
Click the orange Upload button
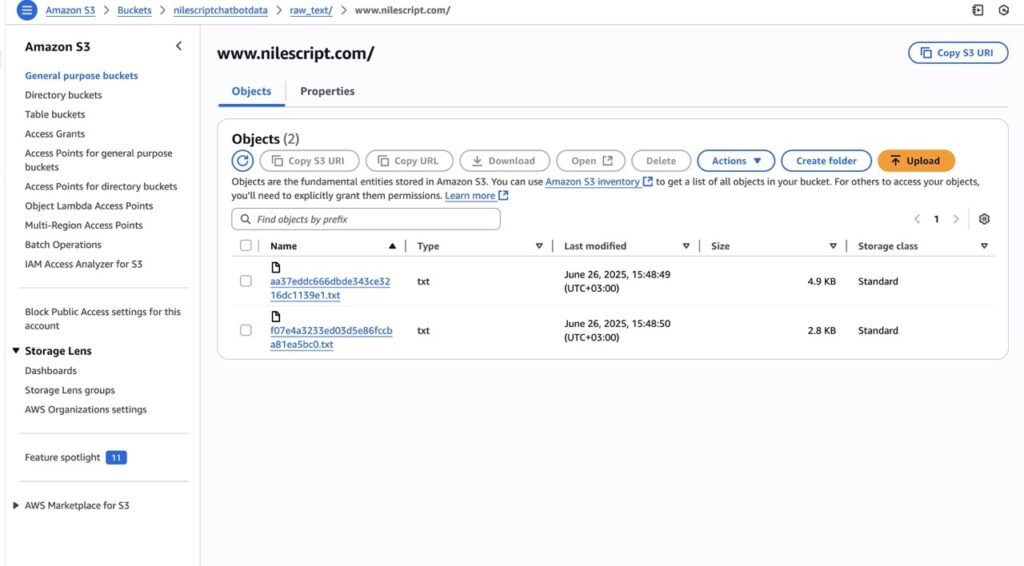(x=915, y=161)
